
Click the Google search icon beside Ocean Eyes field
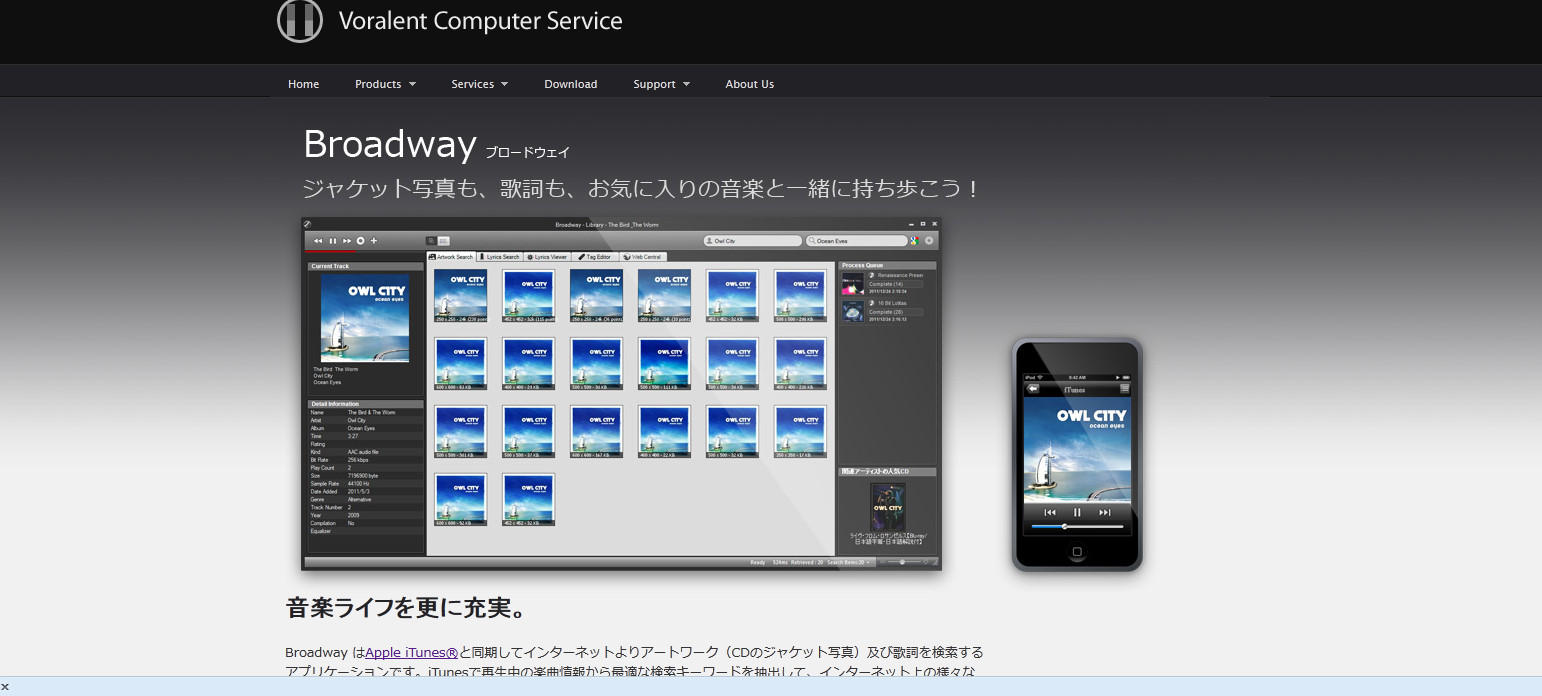tap(914, 241)
